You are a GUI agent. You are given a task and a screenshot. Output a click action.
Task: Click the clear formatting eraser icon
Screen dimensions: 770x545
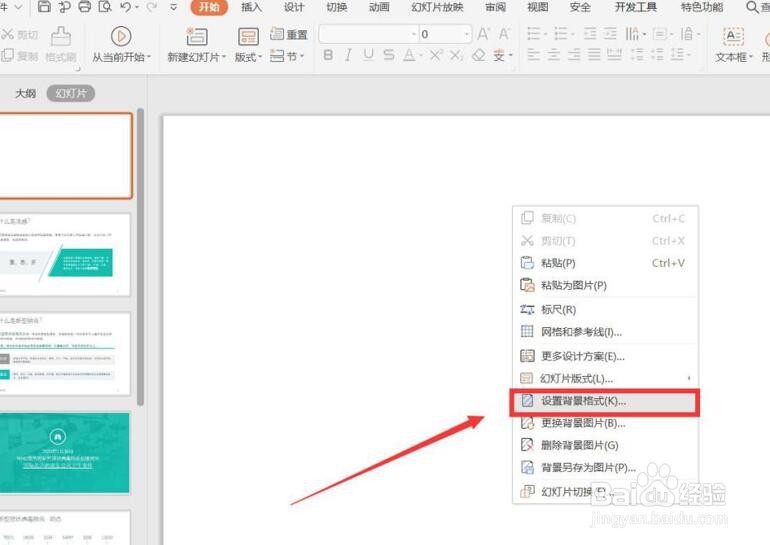[478, 55]
